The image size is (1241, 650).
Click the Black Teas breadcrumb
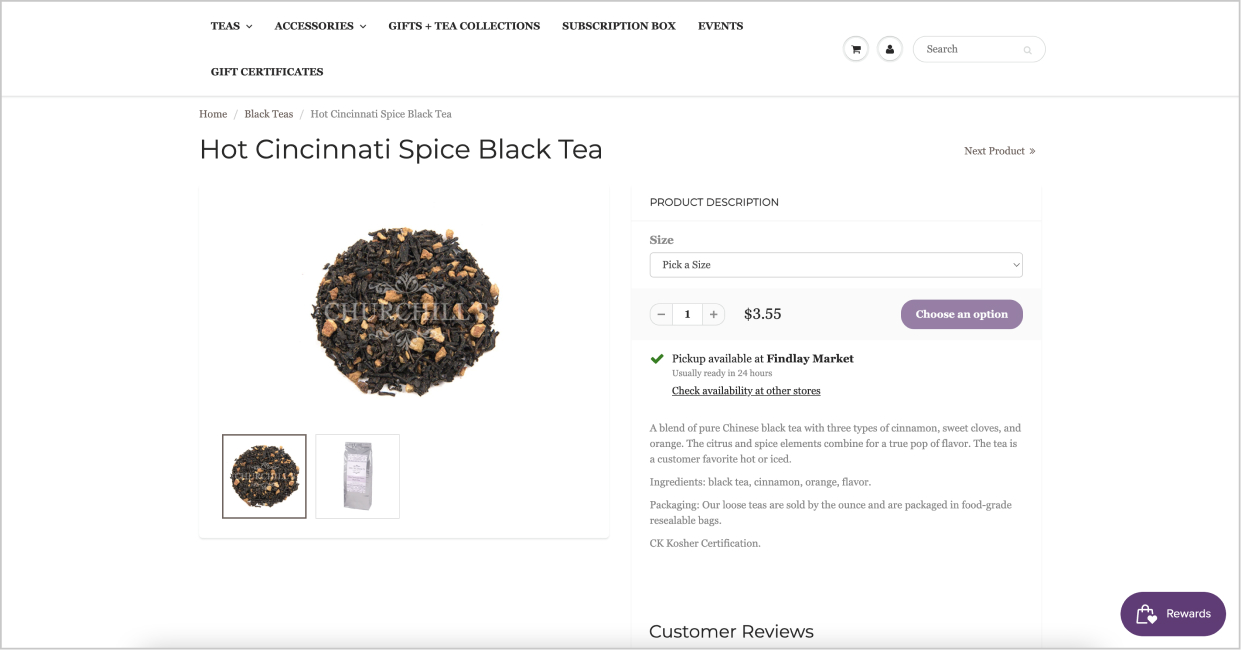pos(269,114)
